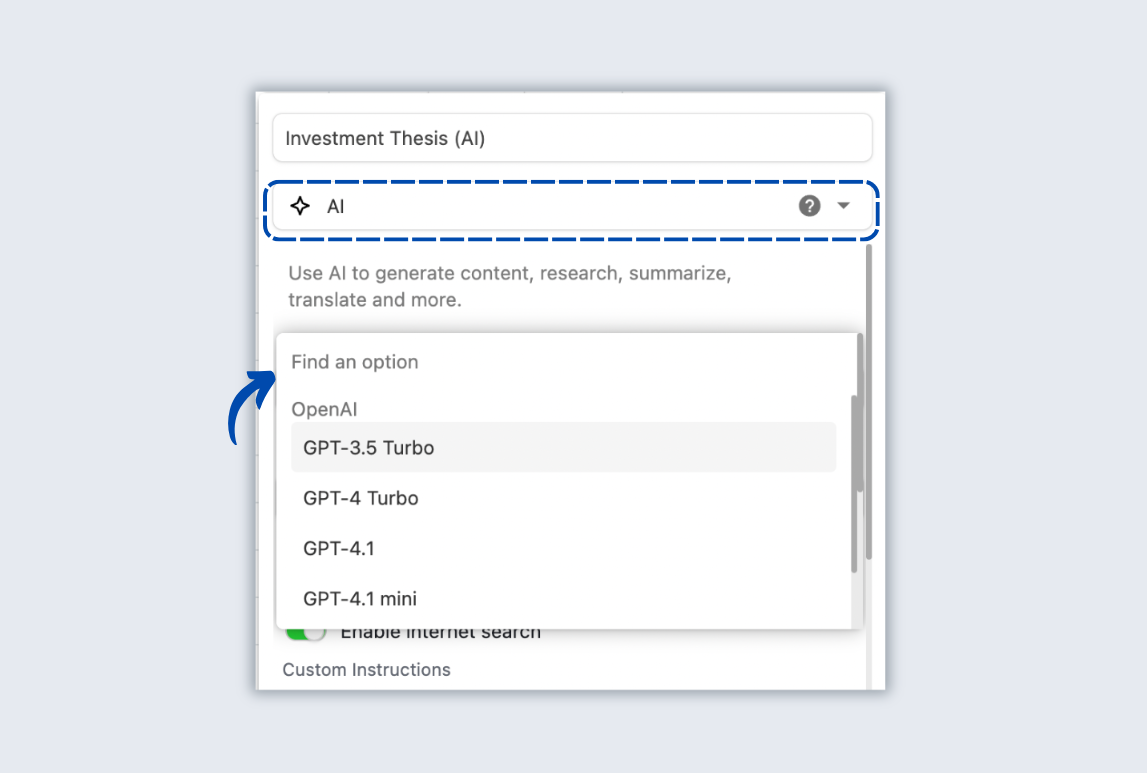
Task: Click the Investment Thesis (AI) name field
Action: (572, 138)
